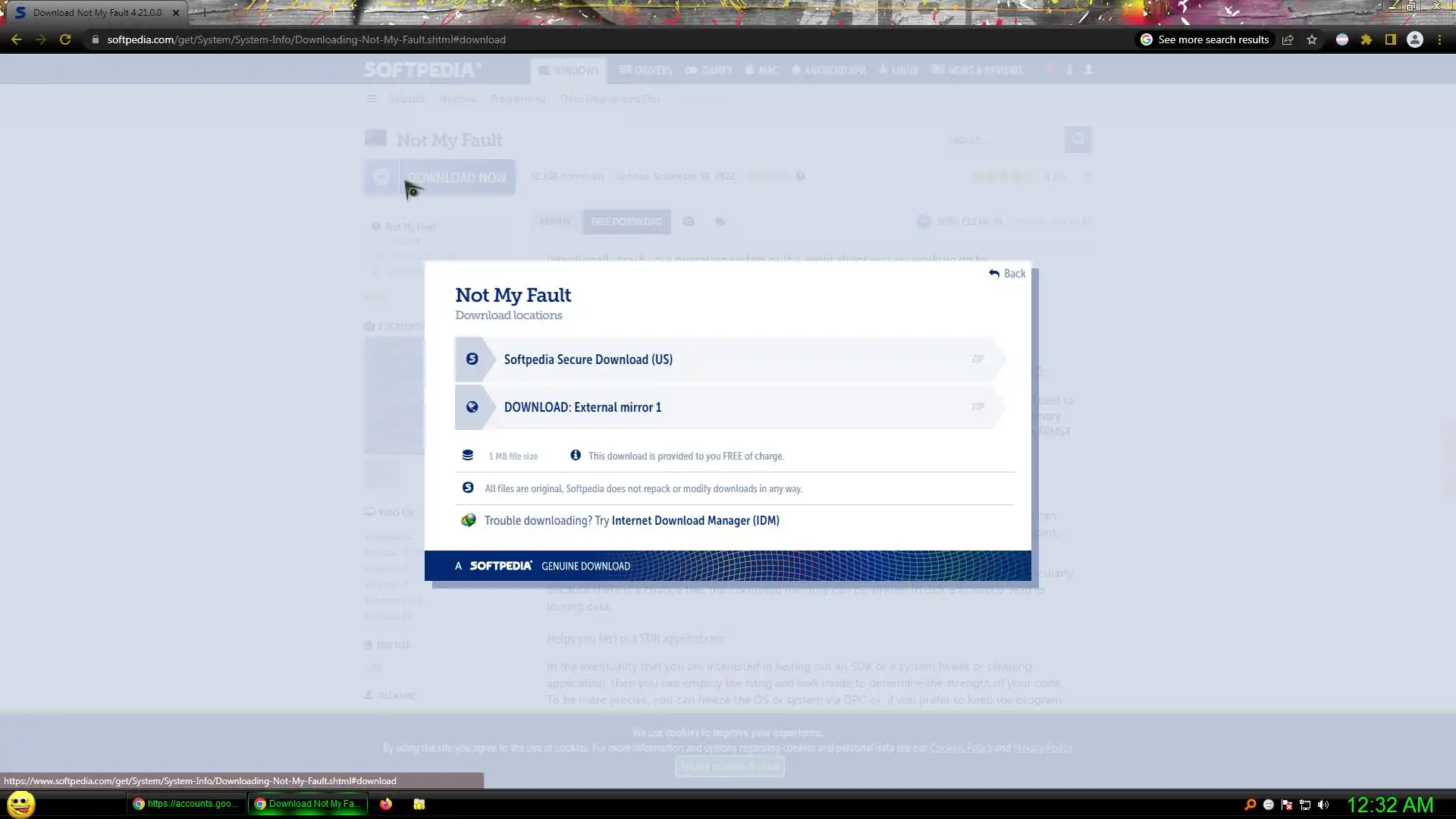
Task: Launch Firefox from the taskbar
Action: pyautogui.click(x=386, y=804)
